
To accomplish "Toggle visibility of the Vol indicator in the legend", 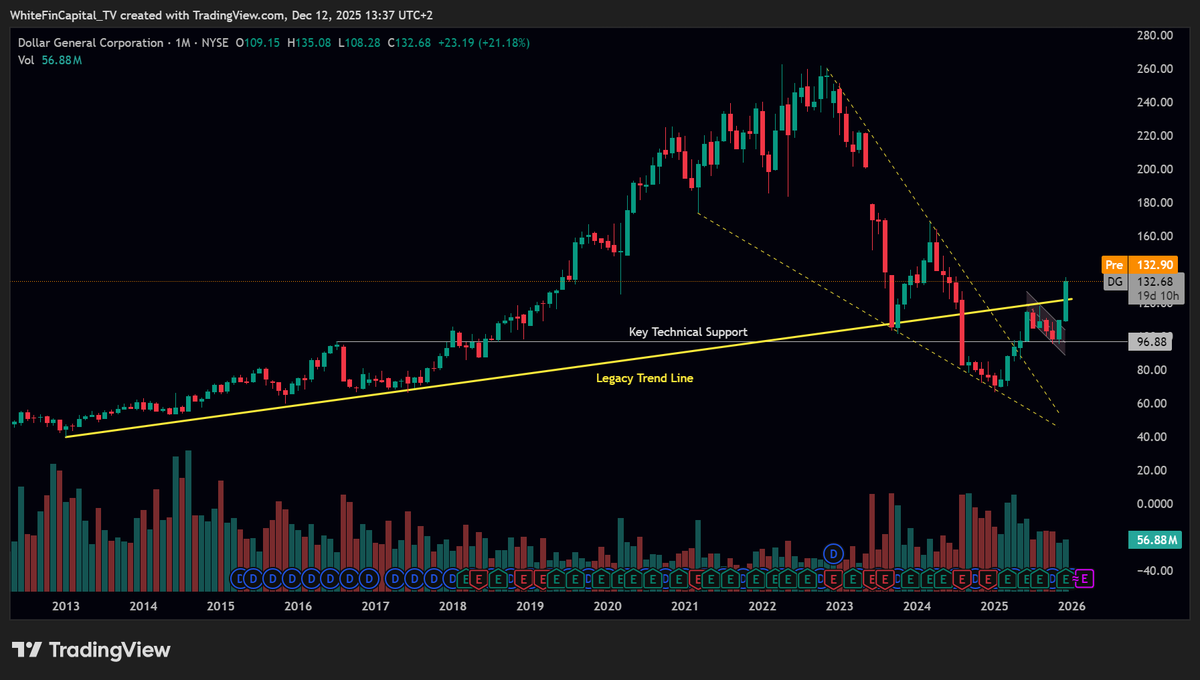I will click(24, 61).
